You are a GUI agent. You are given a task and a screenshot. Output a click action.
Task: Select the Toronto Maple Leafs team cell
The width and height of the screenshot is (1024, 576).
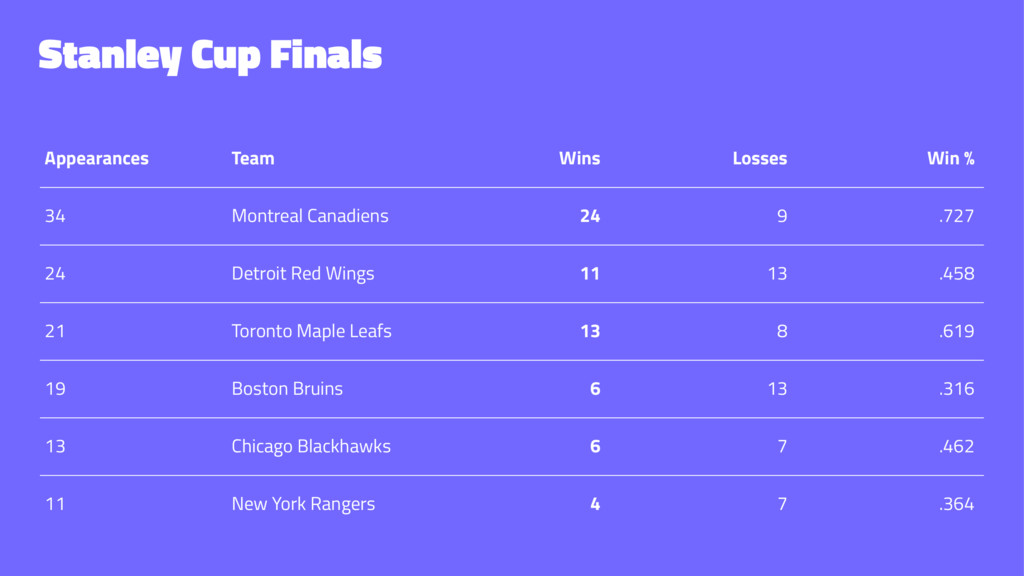(x=312, y=331)
